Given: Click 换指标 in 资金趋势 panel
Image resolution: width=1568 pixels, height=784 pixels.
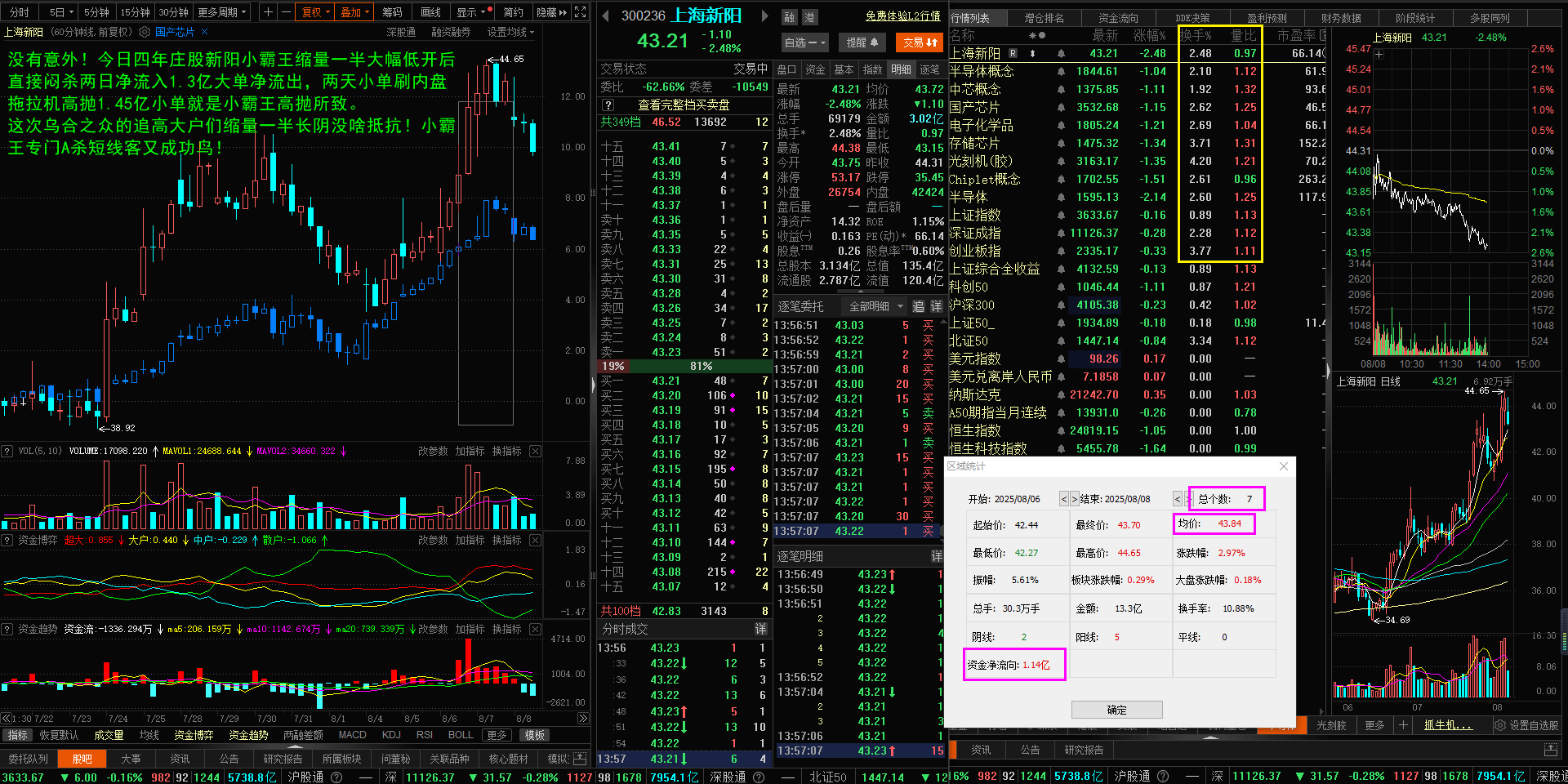Looking at the screenshot, I should (x=506, y=629).
